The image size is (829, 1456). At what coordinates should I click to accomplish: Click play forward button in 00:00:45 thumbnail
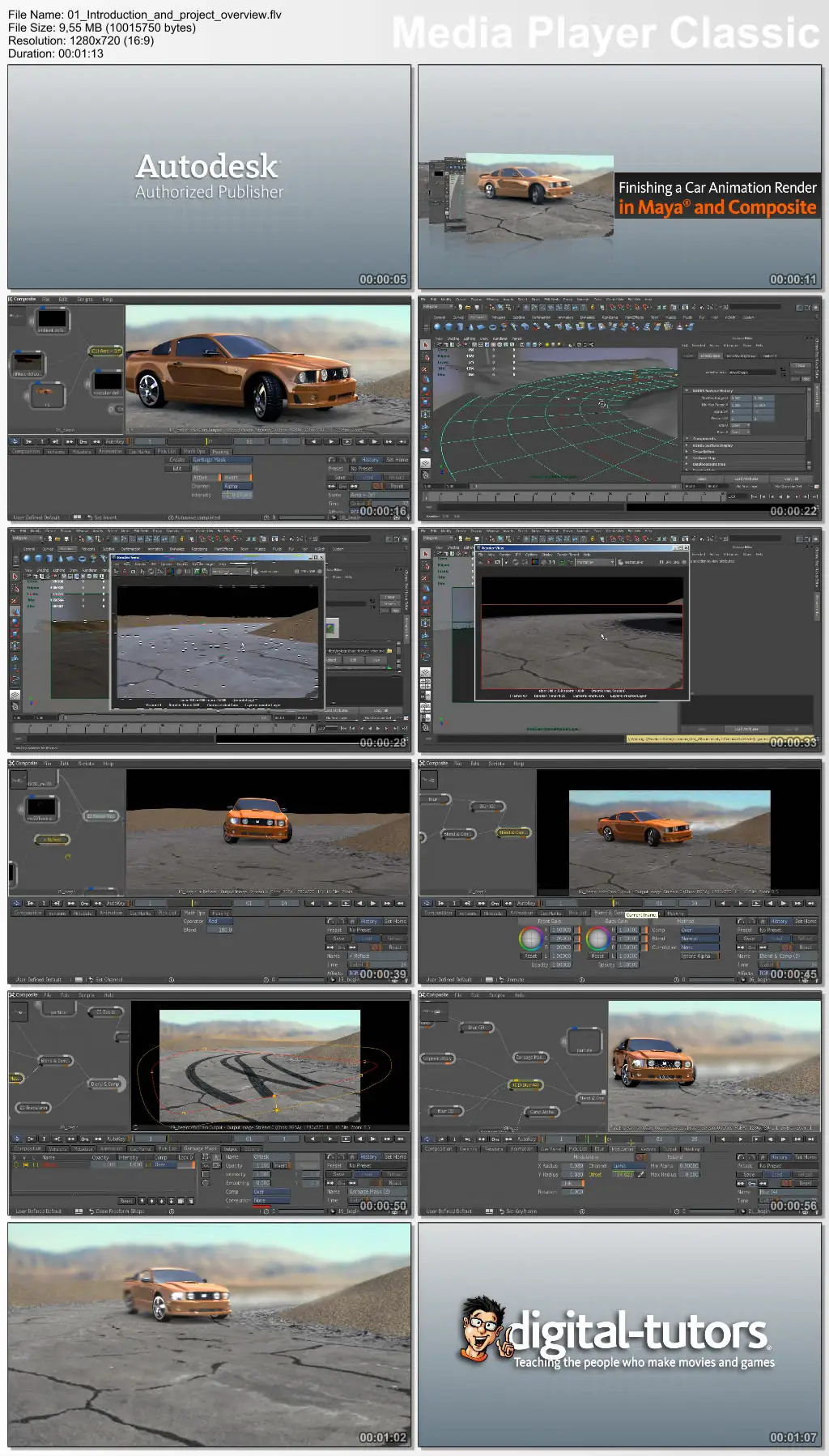741,903
